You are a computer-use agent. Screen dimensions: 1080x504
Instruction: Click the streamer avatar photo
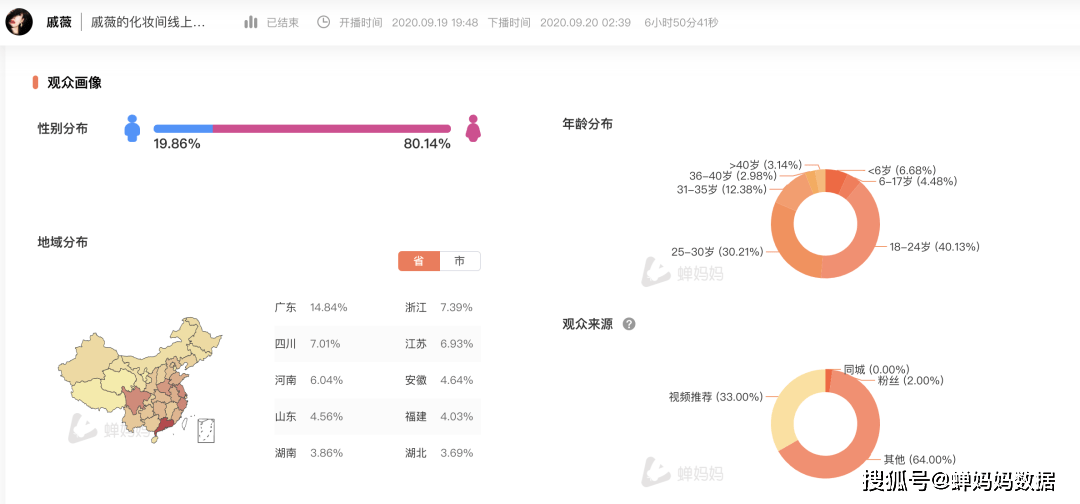click(x=19, y=22)
